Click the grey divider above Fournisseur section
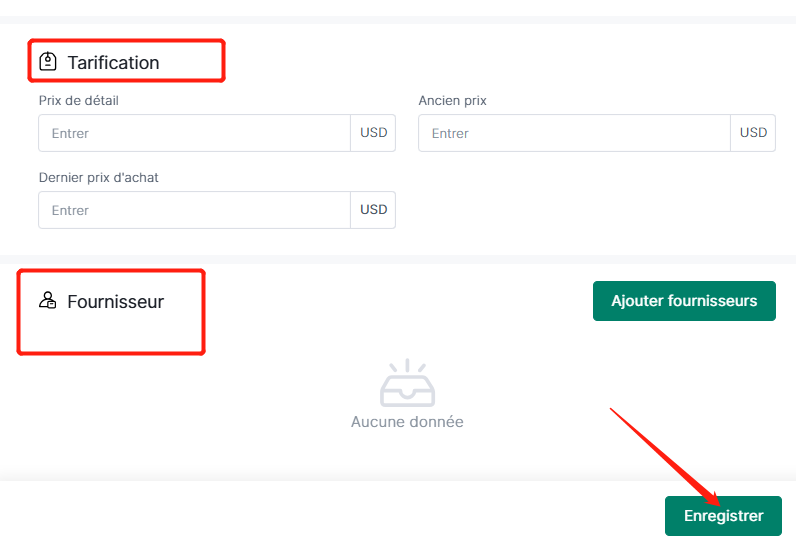Screen dimensions: 796x541 tap(398, 259)
